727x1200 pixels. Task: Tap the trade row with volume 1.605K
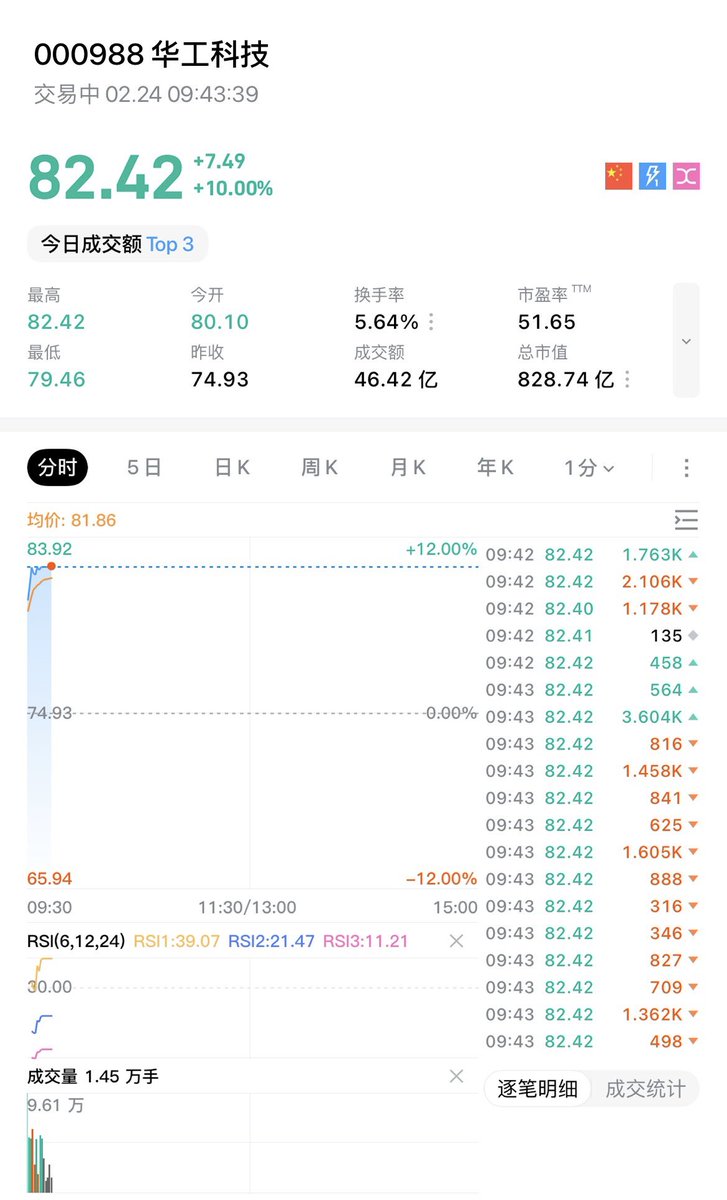click(592, 852)
